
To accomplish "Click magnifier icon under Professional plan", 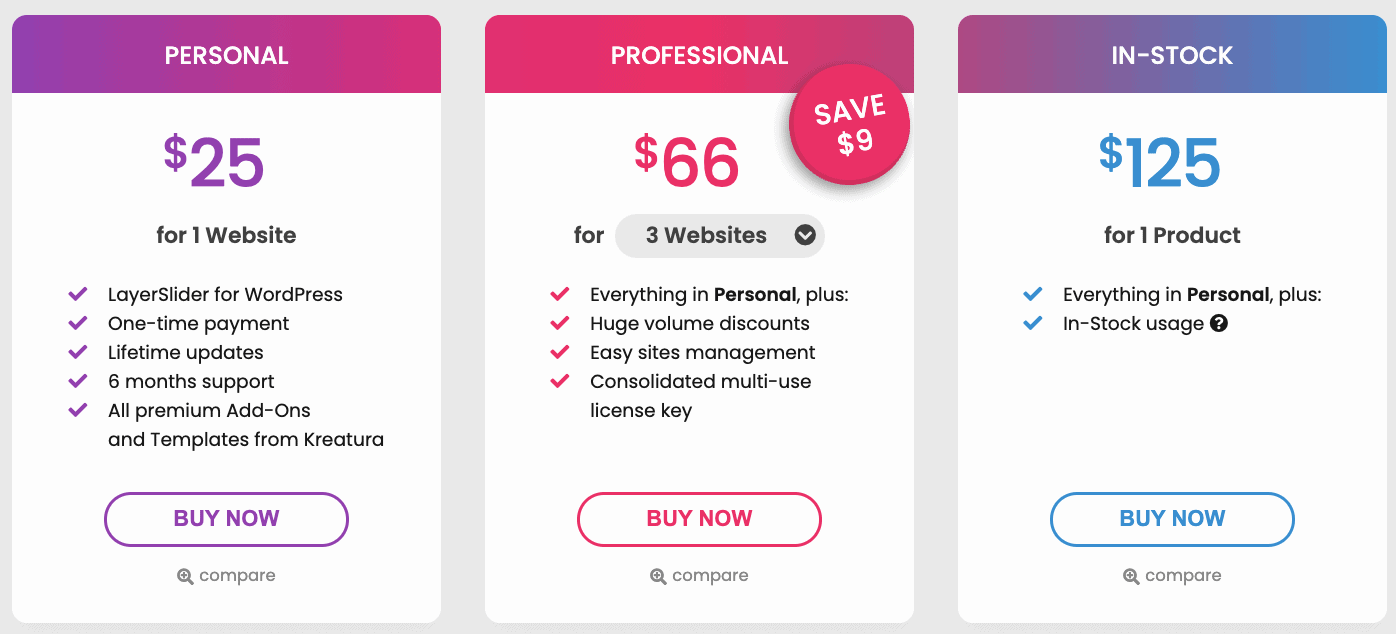I will click(x=658, y=576).
